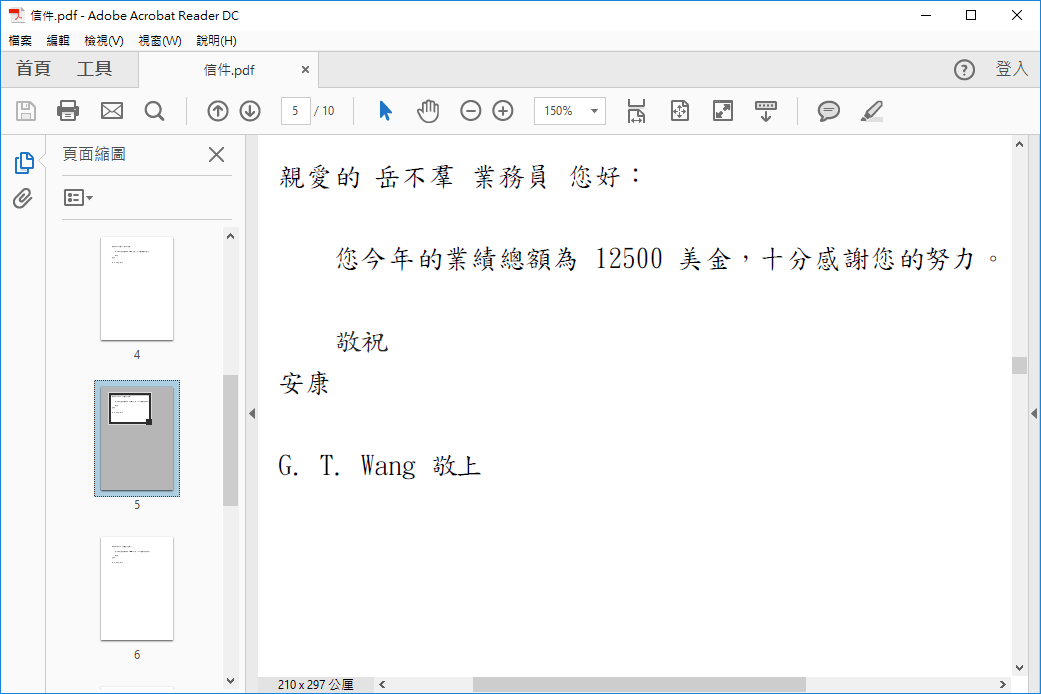
Task: Switch to full screen reading mode
Action: (723, 111)
